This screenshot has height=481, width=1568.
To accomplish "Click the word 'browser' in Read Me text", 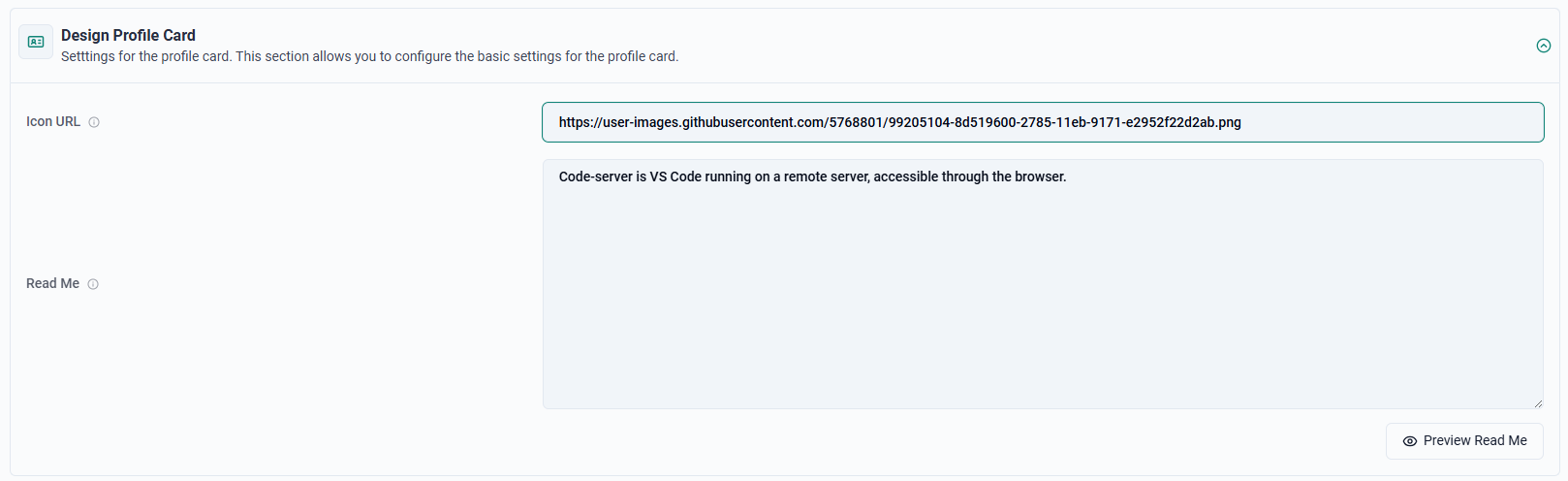I will [x=1039, y=176].
